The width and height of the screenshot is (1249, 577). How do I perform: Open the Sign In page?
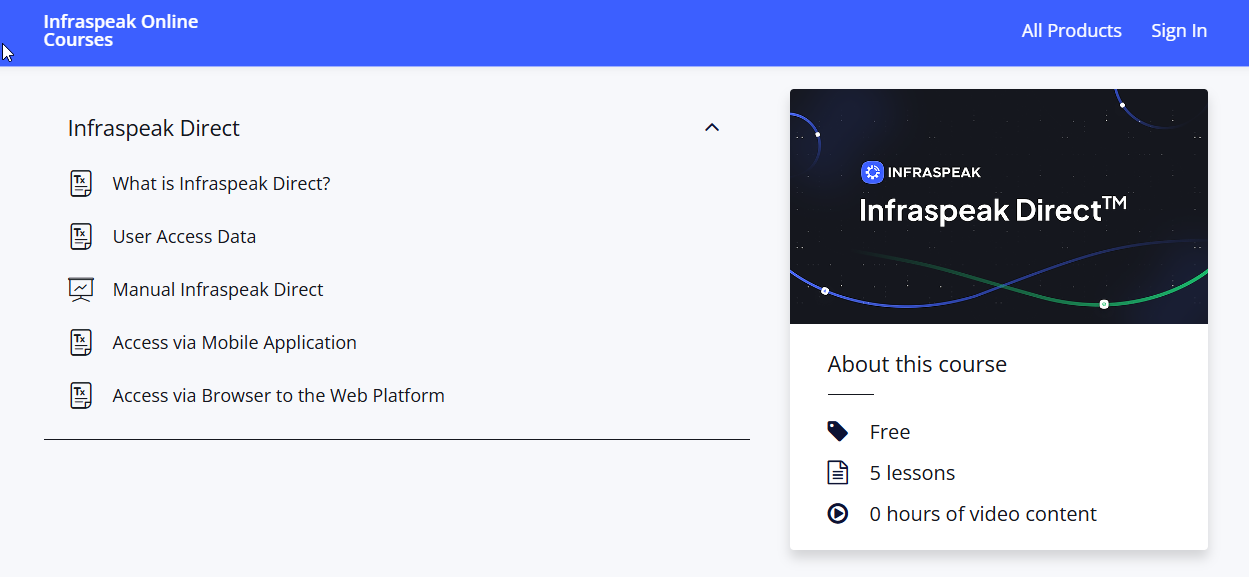click(1179, 31)
